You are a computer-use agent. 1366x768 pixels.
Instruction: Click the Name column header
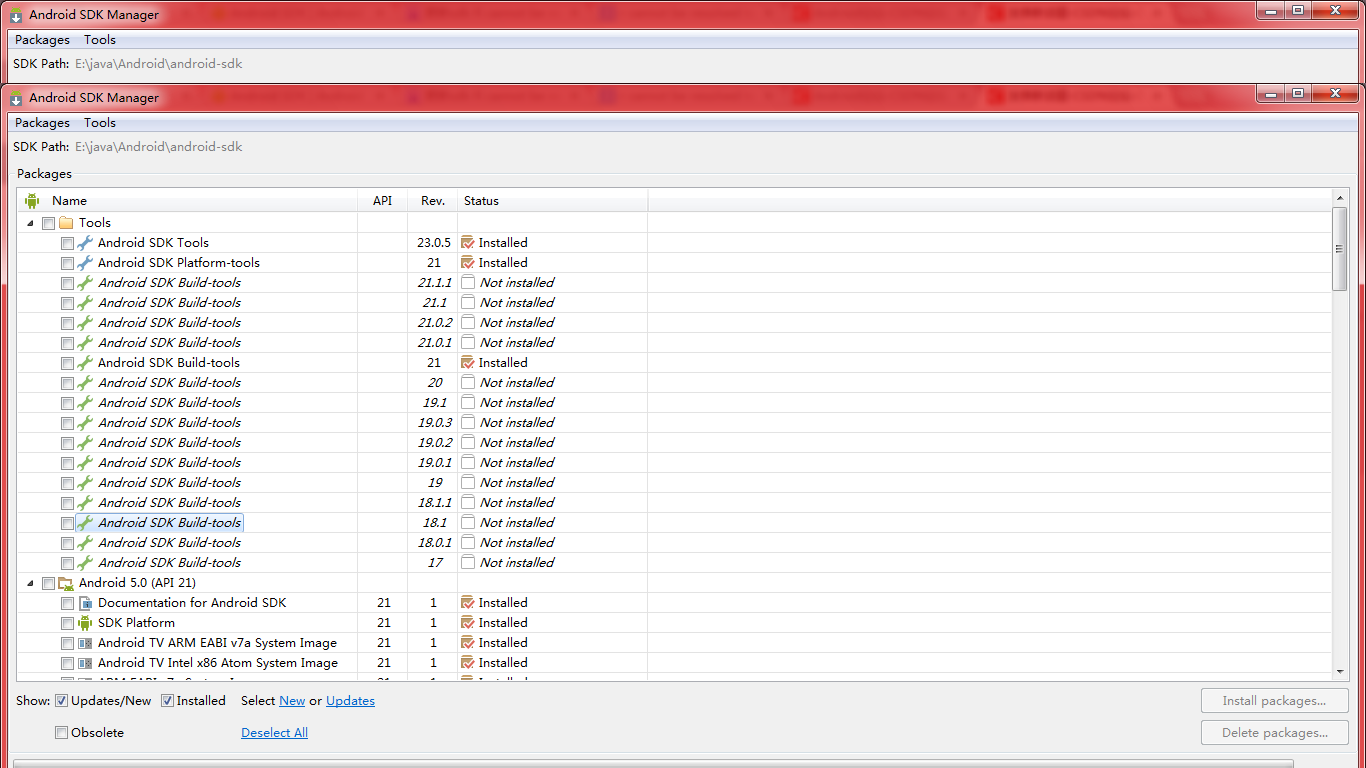tap(188, 201)
